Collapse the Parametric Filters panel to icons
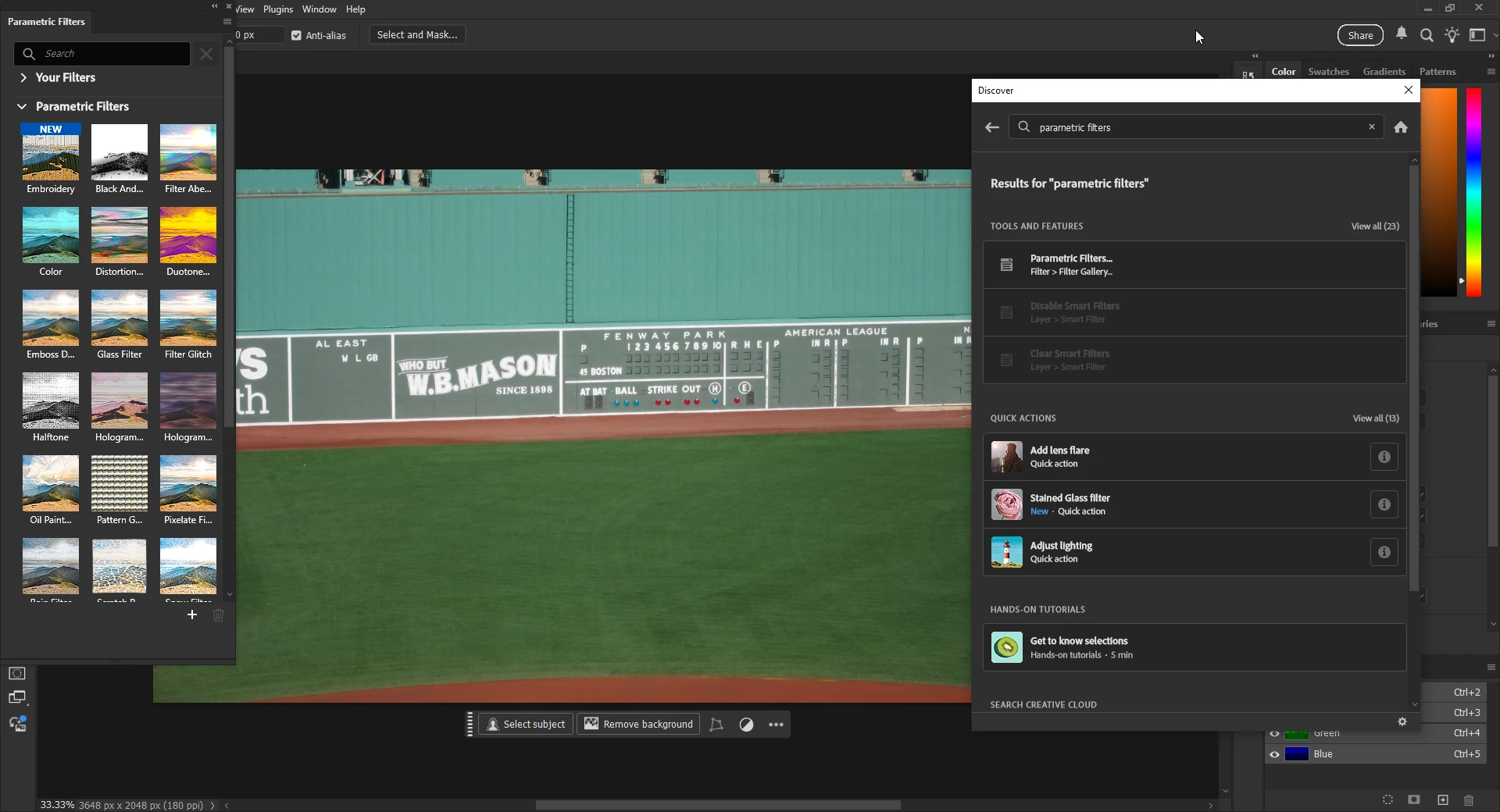This screenshot has width=1500, height=812. point(215,6)
